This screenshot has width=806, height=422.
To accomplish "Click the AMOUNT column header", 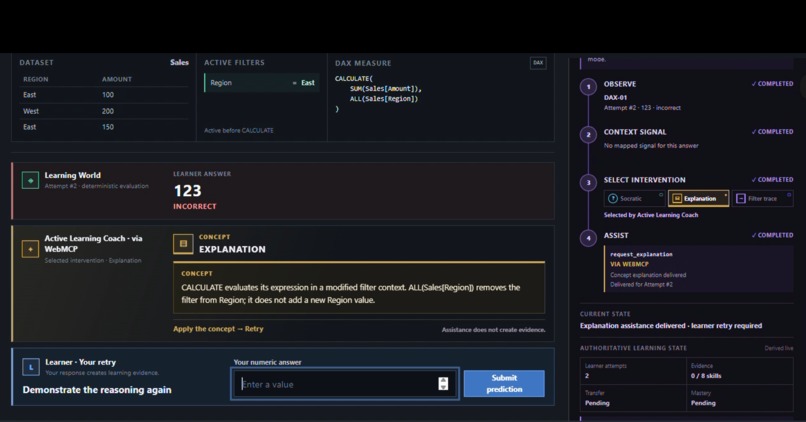I will pyautogui.click(x=117, y=79).
